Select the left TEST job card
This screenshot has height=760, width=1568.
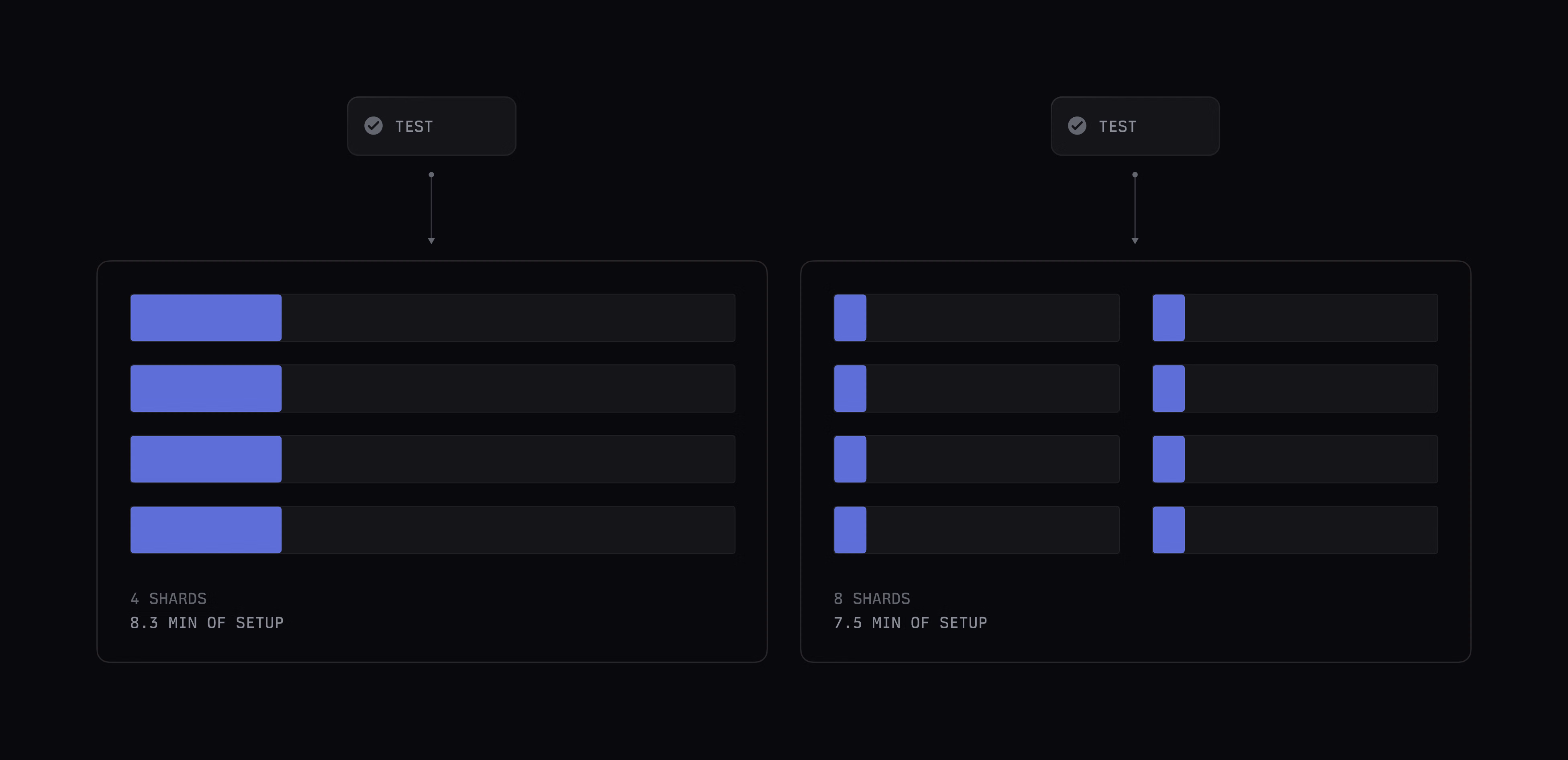432,126
